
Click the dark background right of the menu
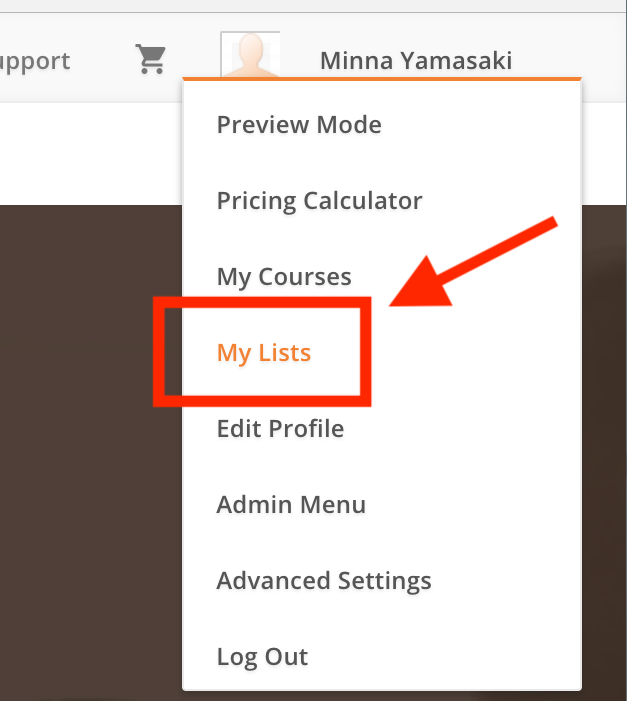point(604,450)
